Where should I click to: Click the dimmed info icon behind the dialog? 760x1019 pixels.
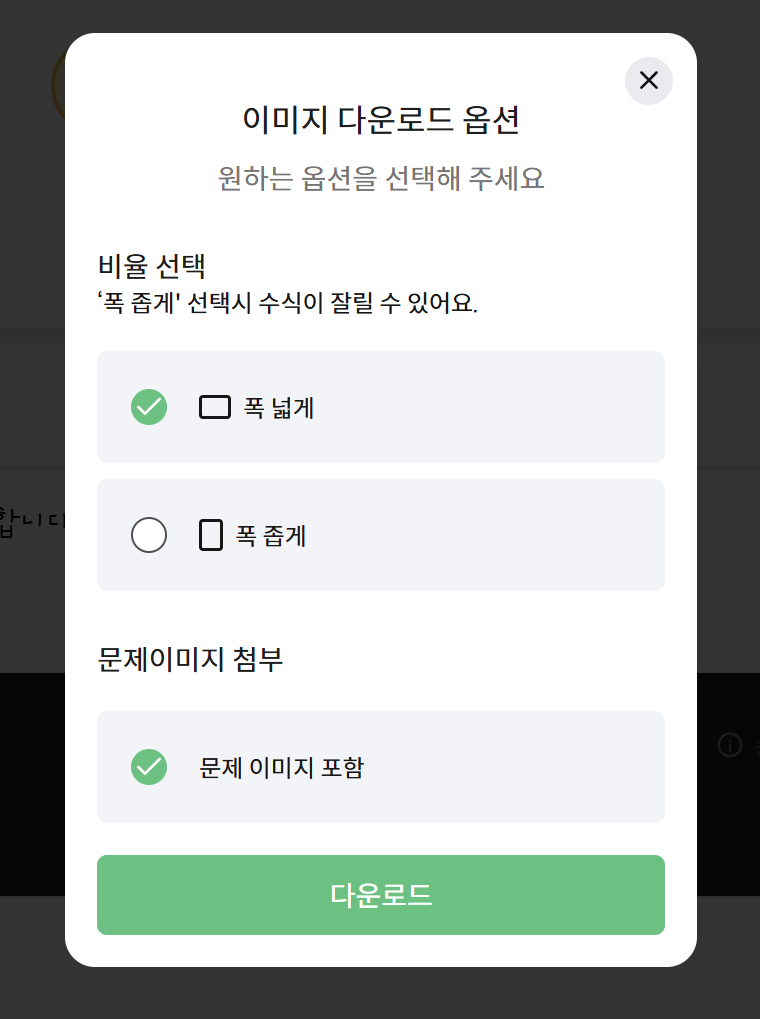coord(729,745)
